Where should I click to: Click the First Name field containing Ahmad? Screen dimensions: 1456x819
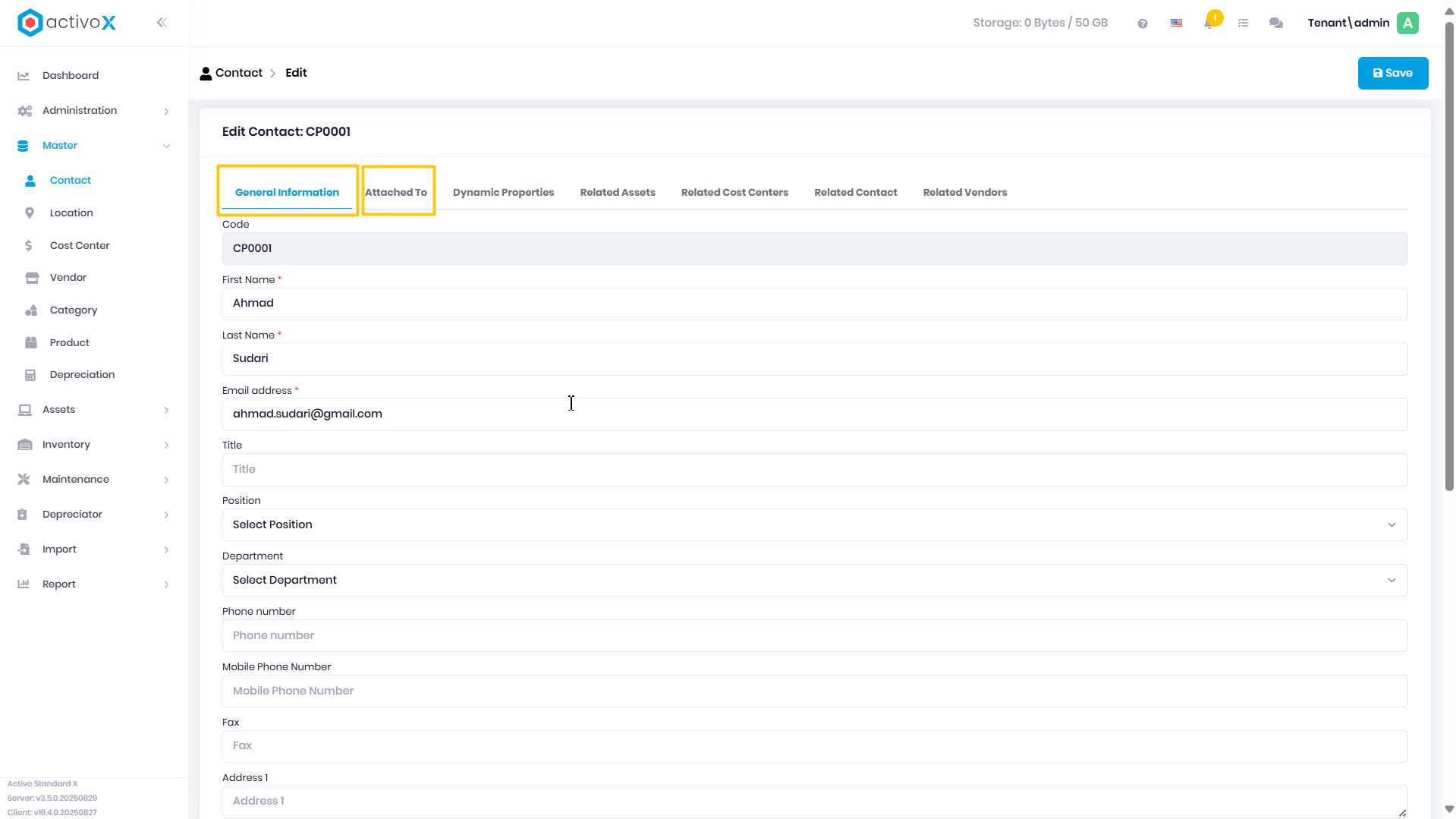click(814, 304)
